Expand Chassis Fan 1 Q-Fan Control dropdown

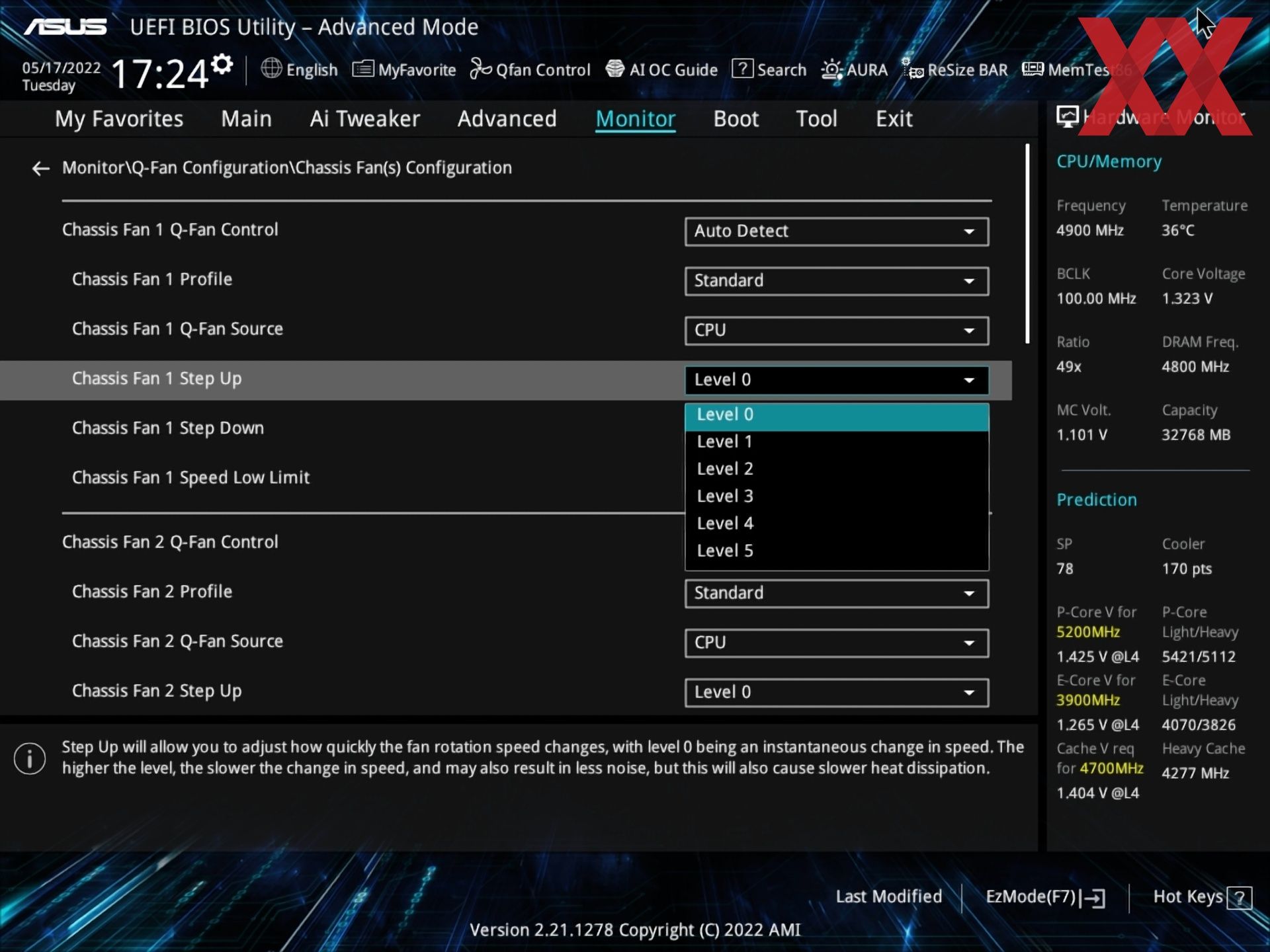pyautogui.click(x=837, y=231)
